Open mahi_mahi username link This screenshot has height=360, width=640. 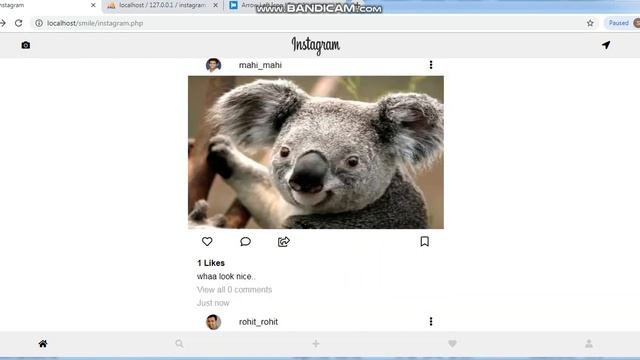(x=260, y=65)
